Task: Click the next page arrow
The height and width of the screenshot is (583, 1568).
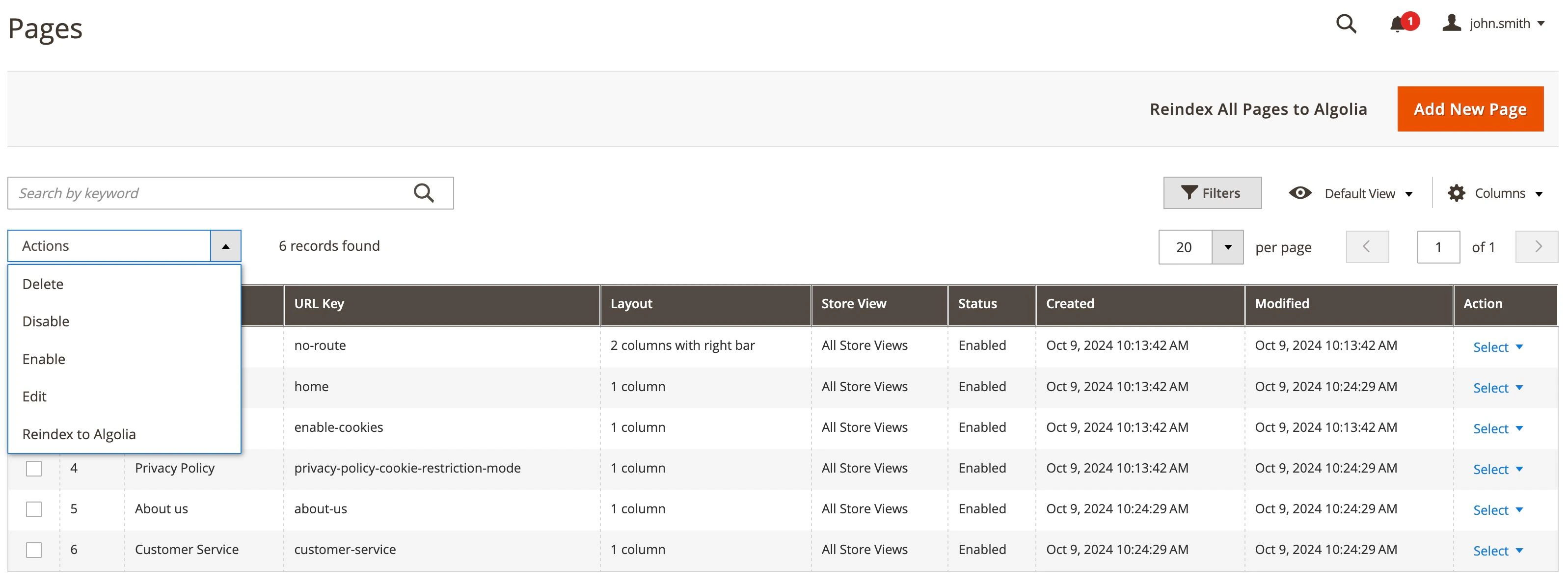Action: [1537, 246]
